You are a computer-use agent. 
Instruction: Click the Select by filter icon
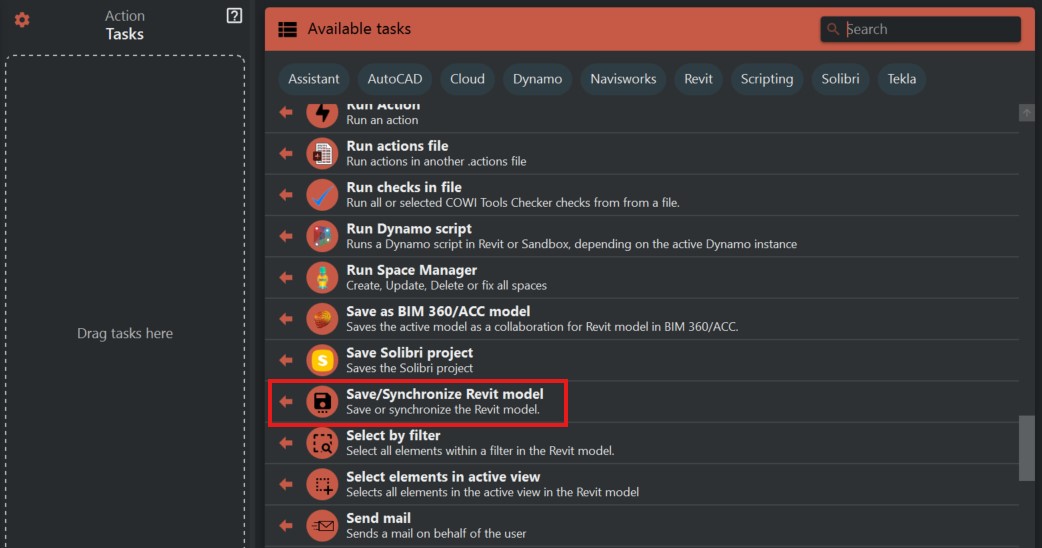(x=322, y=443)
